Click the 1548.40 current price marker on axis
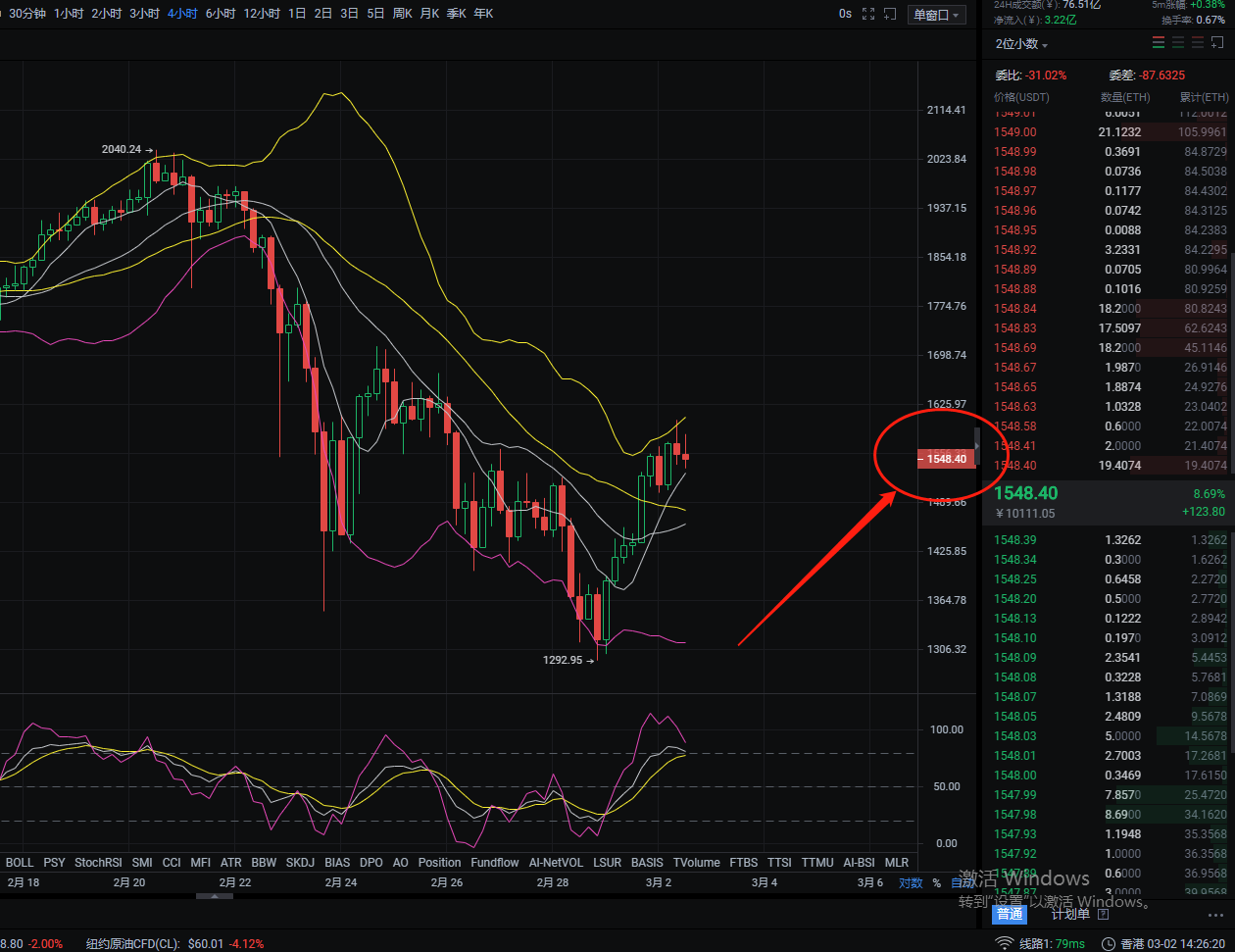This screenshot has width=1235, height=952. pos(946,459)
